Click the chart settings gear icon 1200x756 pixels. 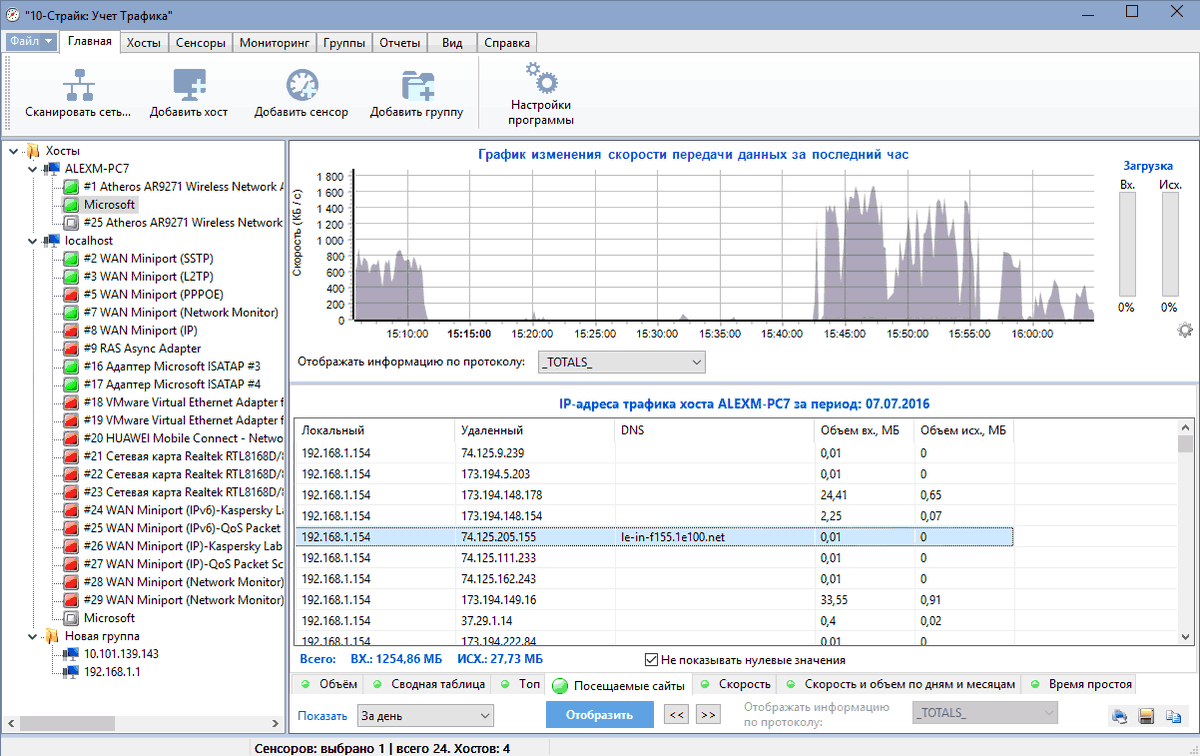1185,331
